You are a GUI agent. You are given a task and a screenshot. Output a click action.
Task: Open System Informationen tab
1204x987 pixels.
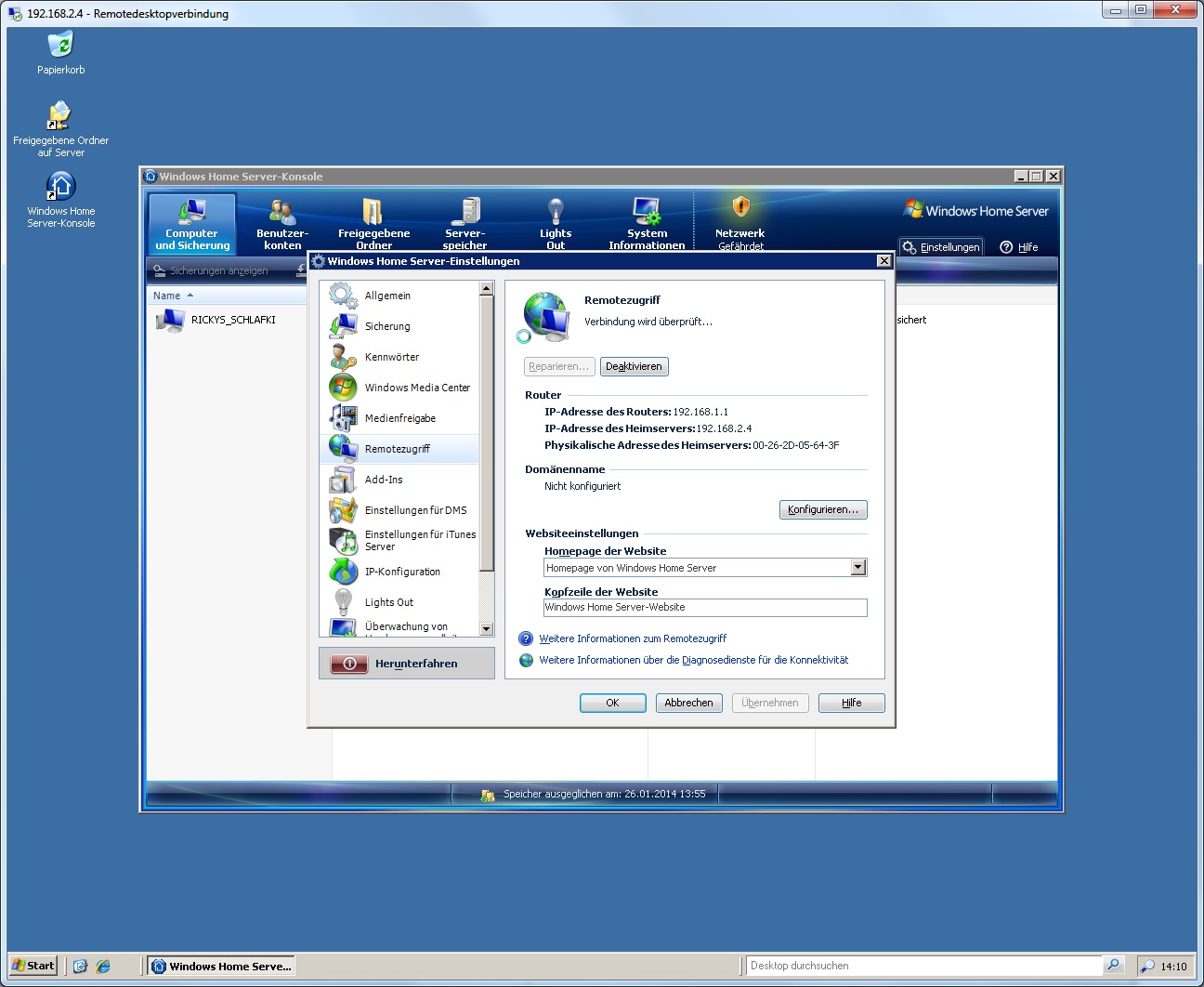point(647,223)
